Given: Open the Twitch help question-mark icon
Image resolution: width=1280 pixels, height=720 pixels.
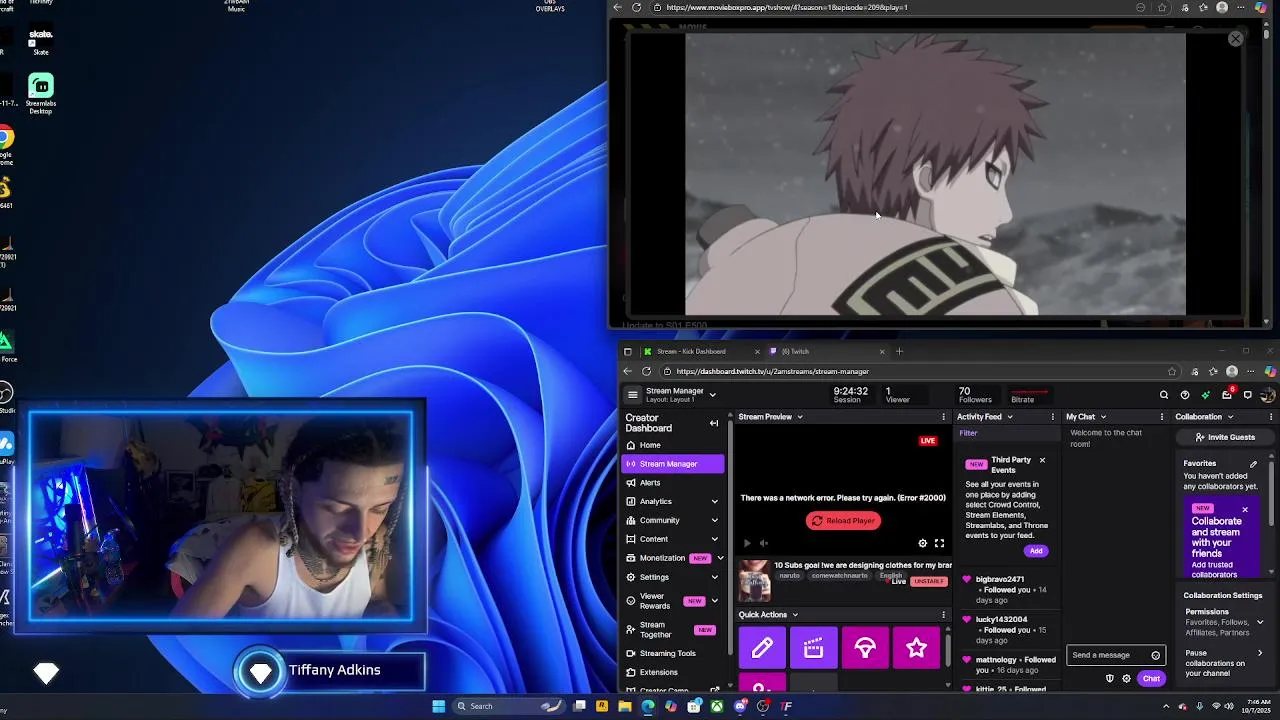Looking at the screenshot, I should (x=1185, y=395).
